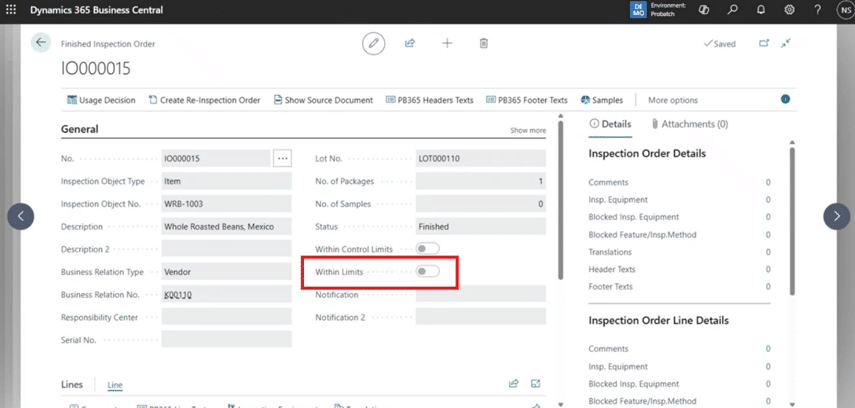Open the search magnifier in top bar

(733, 10)
